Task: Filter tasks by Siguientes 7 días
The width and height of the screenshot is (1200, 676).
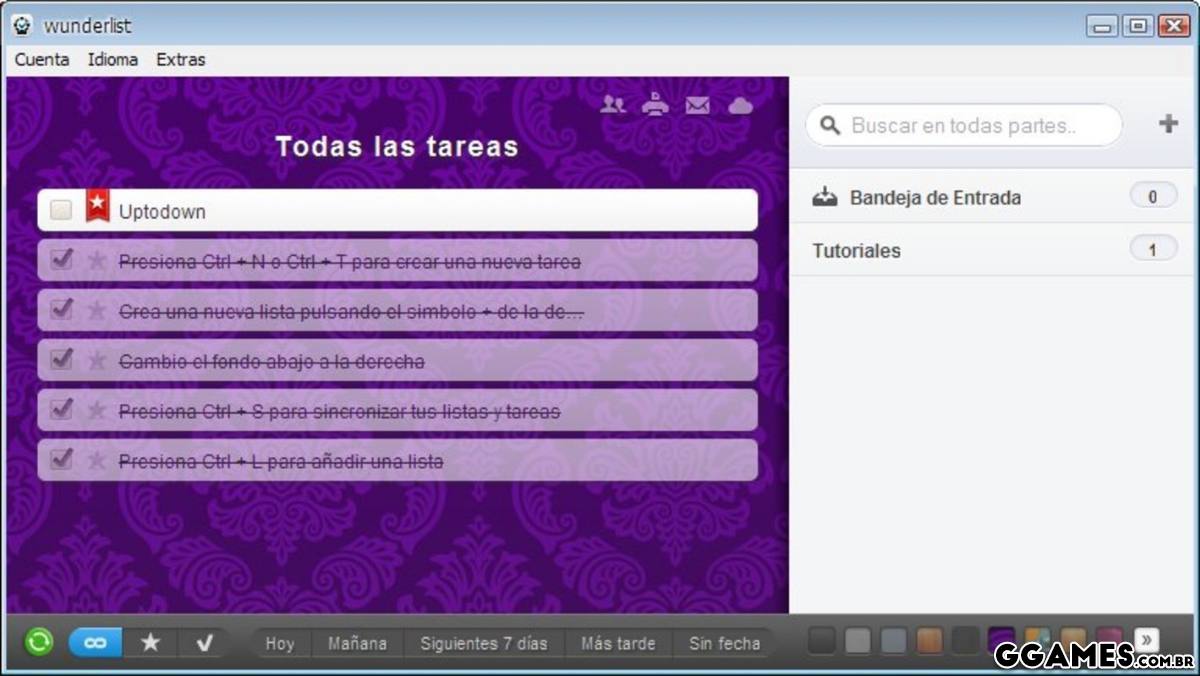Action: [484, 643]
